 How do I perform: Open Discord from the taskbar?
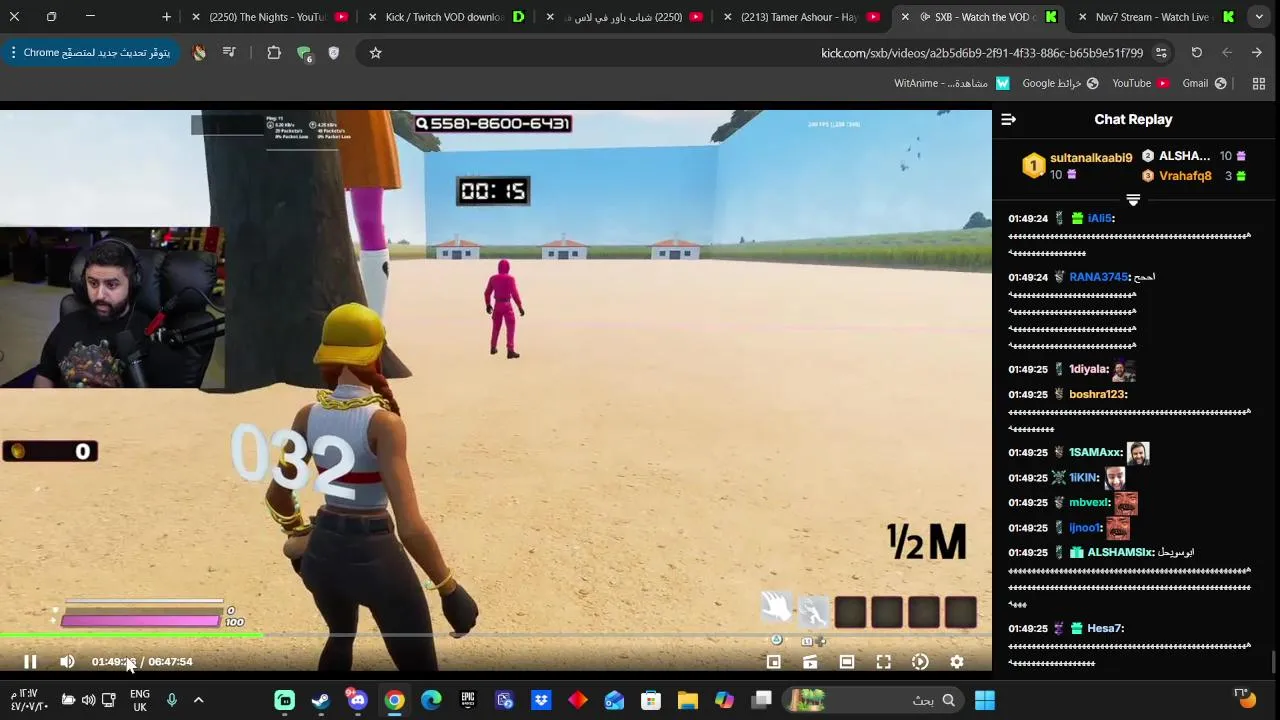click(x=358, y=700)
